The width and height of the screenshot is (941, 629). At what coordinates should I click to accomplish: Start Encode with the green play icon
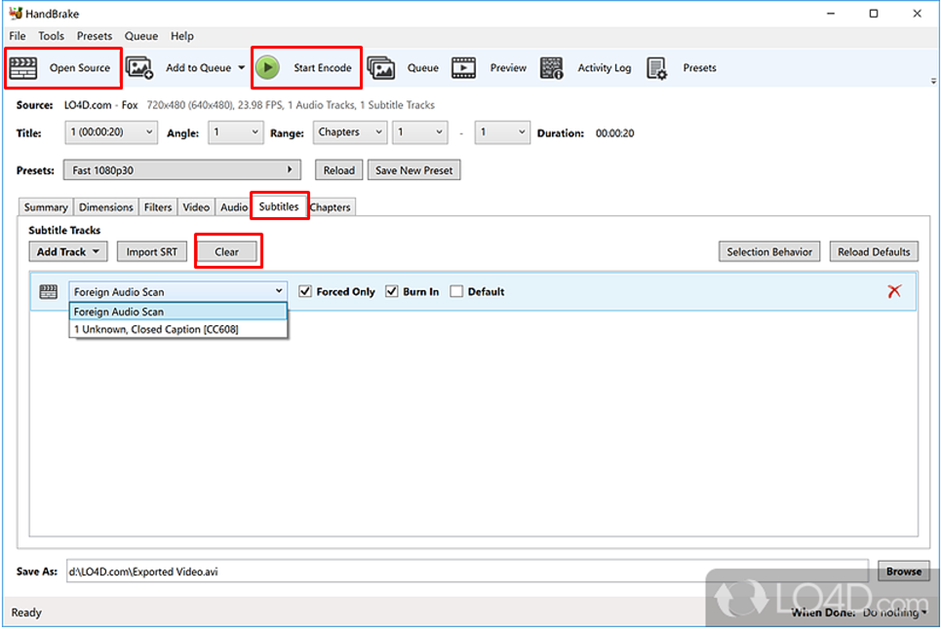tap(267, 67)
